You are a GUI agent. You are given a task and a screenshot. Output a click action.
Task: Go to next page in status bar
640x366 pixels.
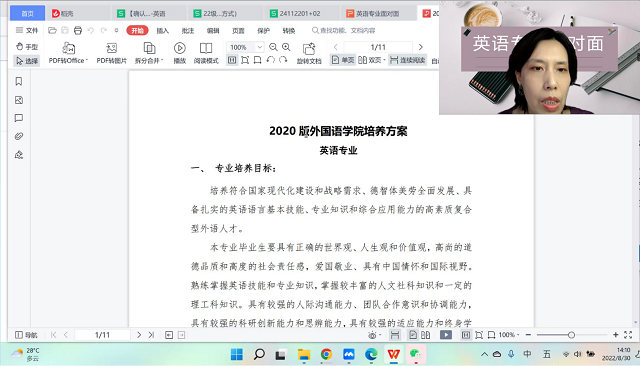coord(139,335)
